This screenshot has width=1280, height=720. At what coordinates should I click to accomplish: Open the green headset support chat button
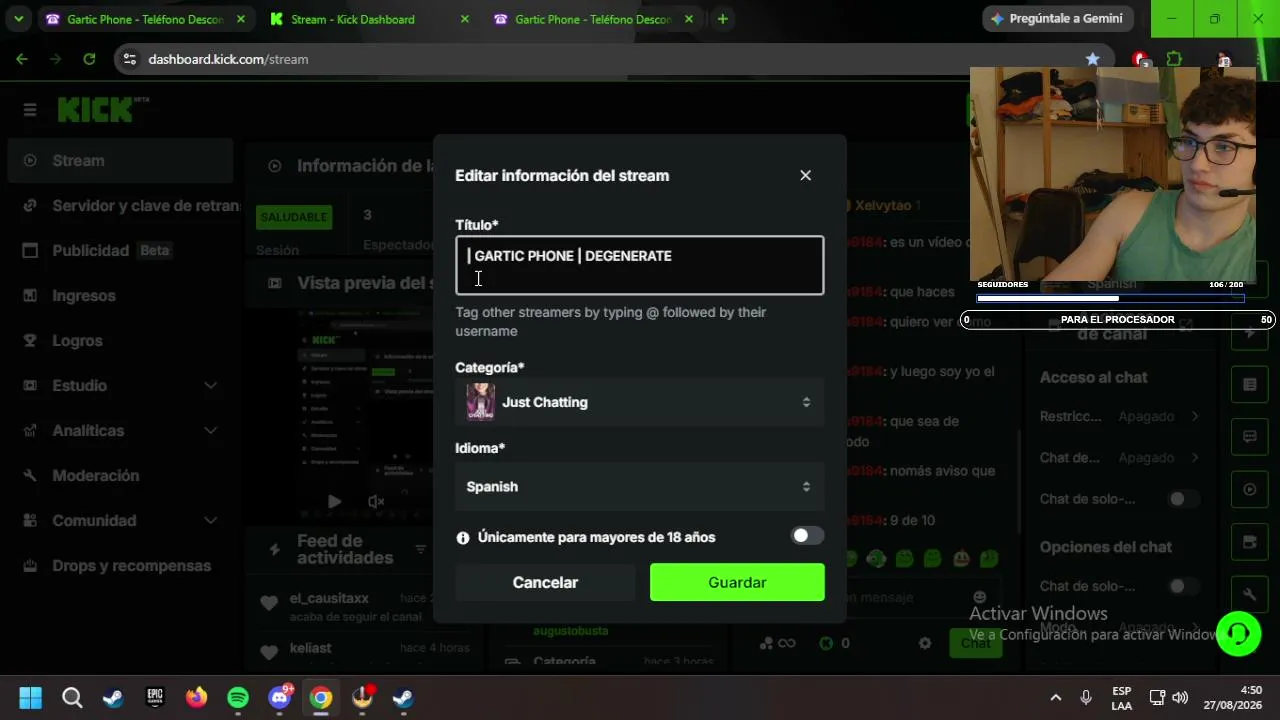[x=1238, y=633]
